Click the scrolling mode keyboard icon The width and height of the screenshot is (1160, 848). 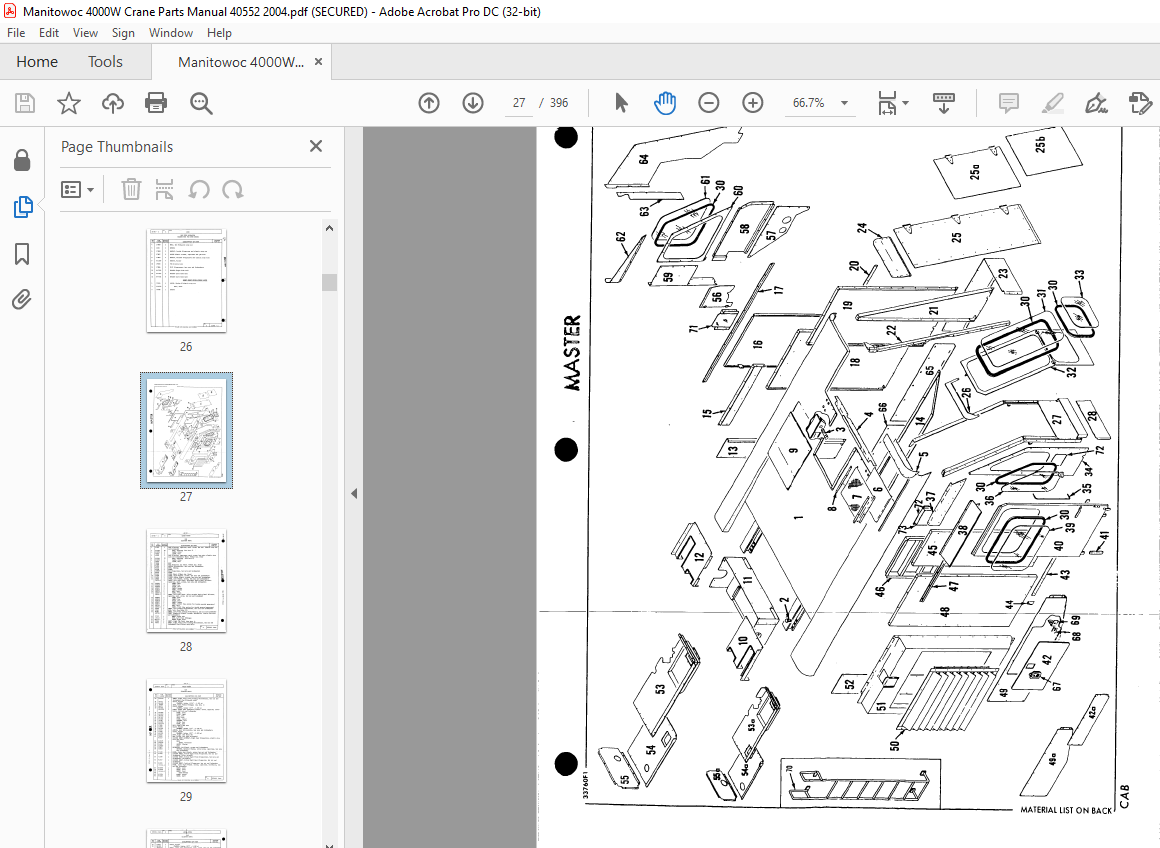tap(943, 103)
